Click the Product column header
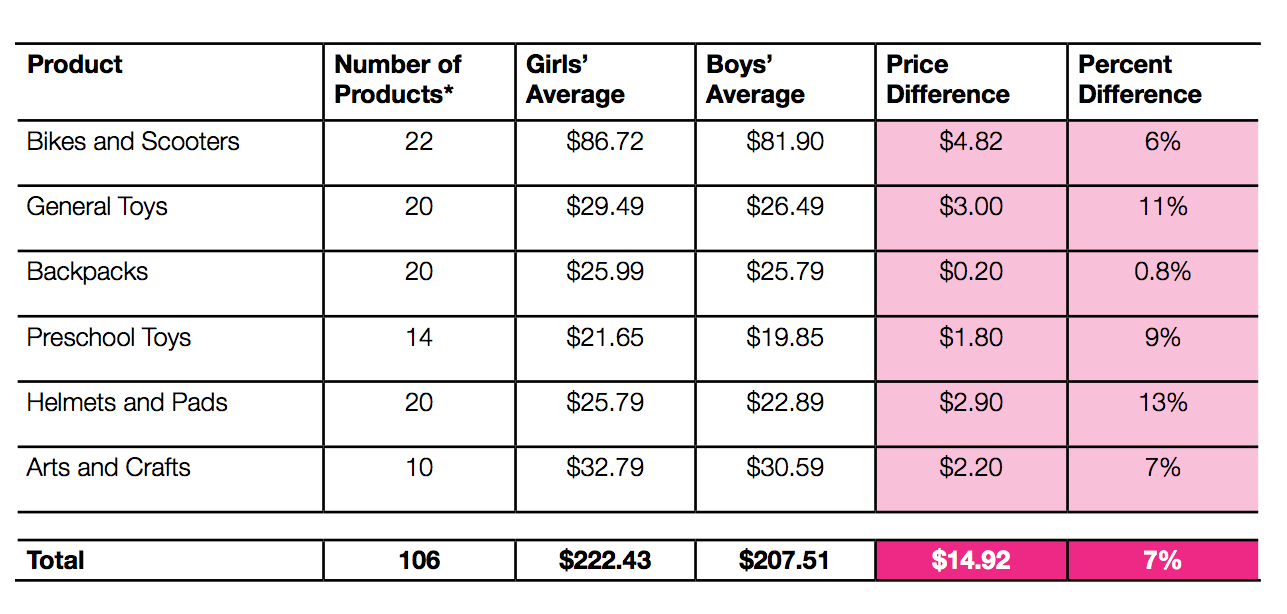 tap(75, 65)
